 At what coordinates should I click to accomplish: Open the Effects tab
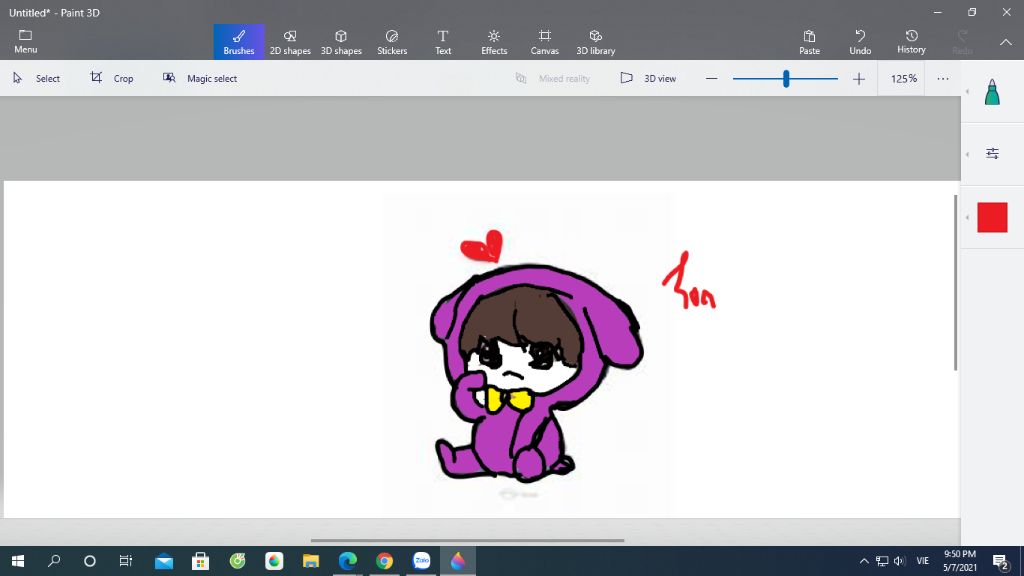click(x=494, y=42)
